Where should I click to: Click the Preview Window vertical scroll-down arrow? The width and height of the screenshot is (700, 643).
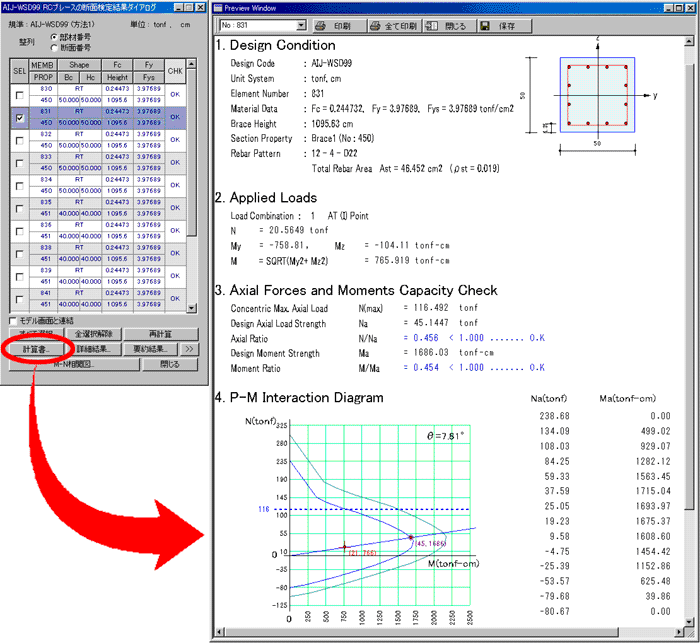(689, 621)
